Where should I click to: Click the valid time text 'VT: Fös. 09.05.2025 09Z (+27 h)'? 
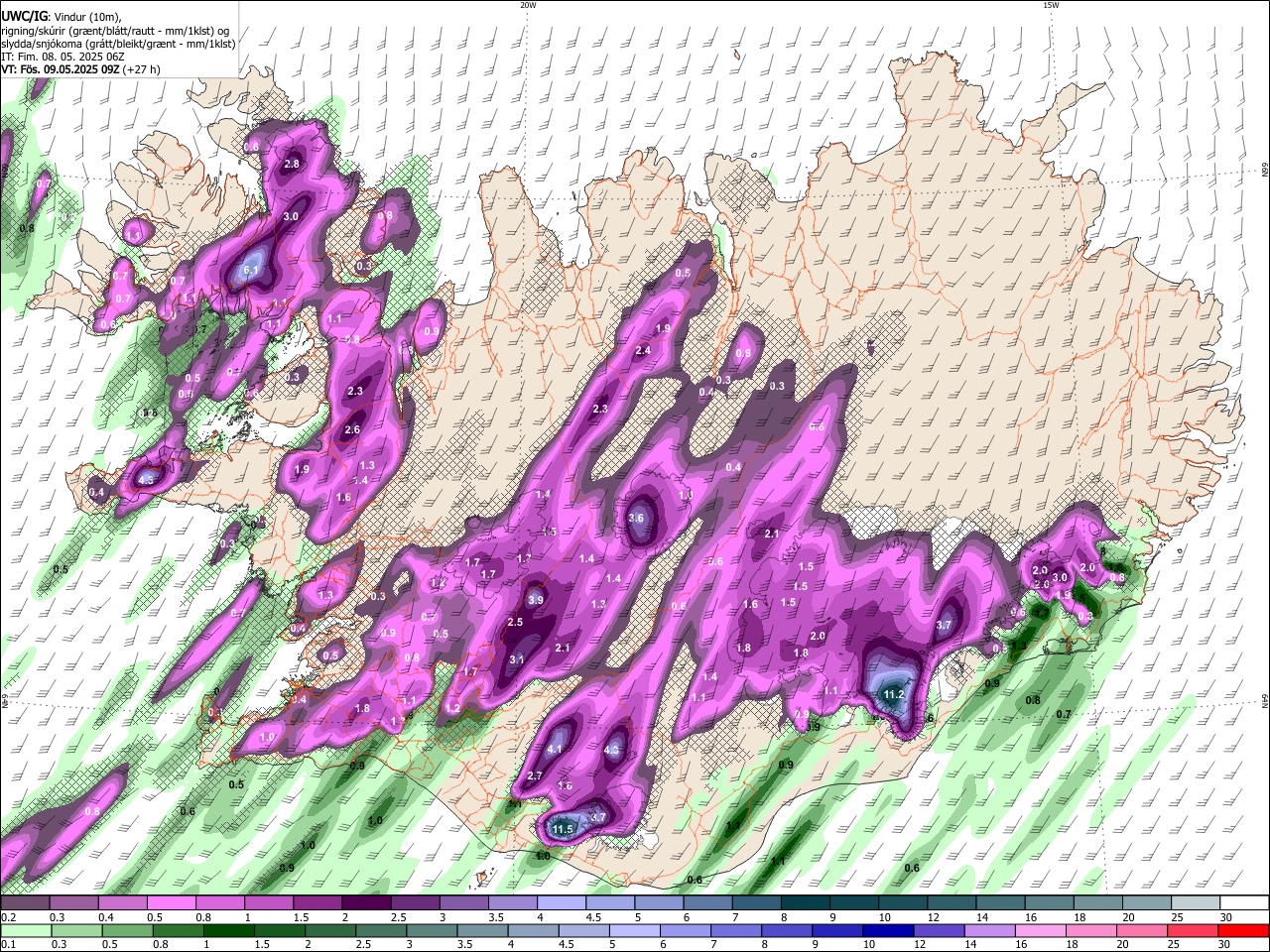[x=80, y=69]
